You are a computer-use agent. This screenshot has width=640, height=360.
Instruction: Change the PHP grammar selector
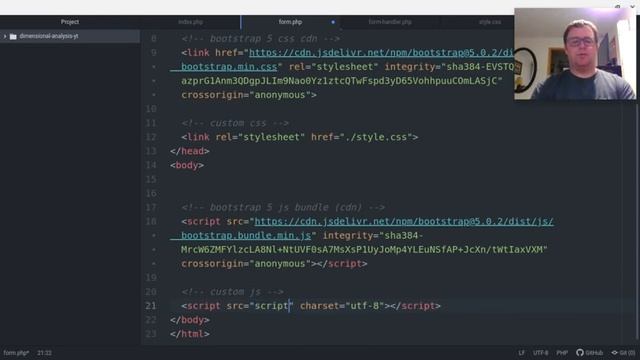[562, 353]
